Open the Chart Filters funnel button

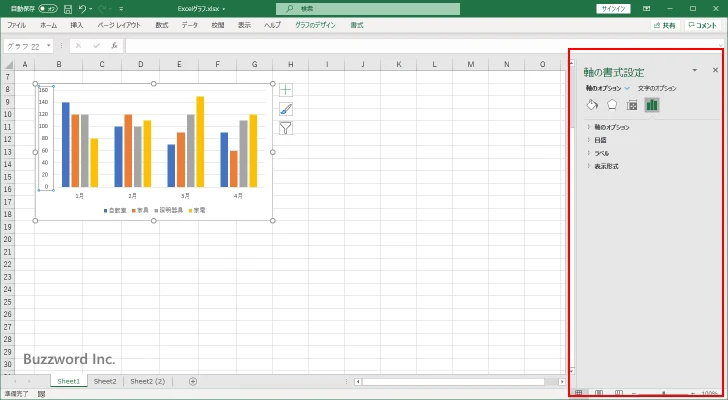pos(286,127)
